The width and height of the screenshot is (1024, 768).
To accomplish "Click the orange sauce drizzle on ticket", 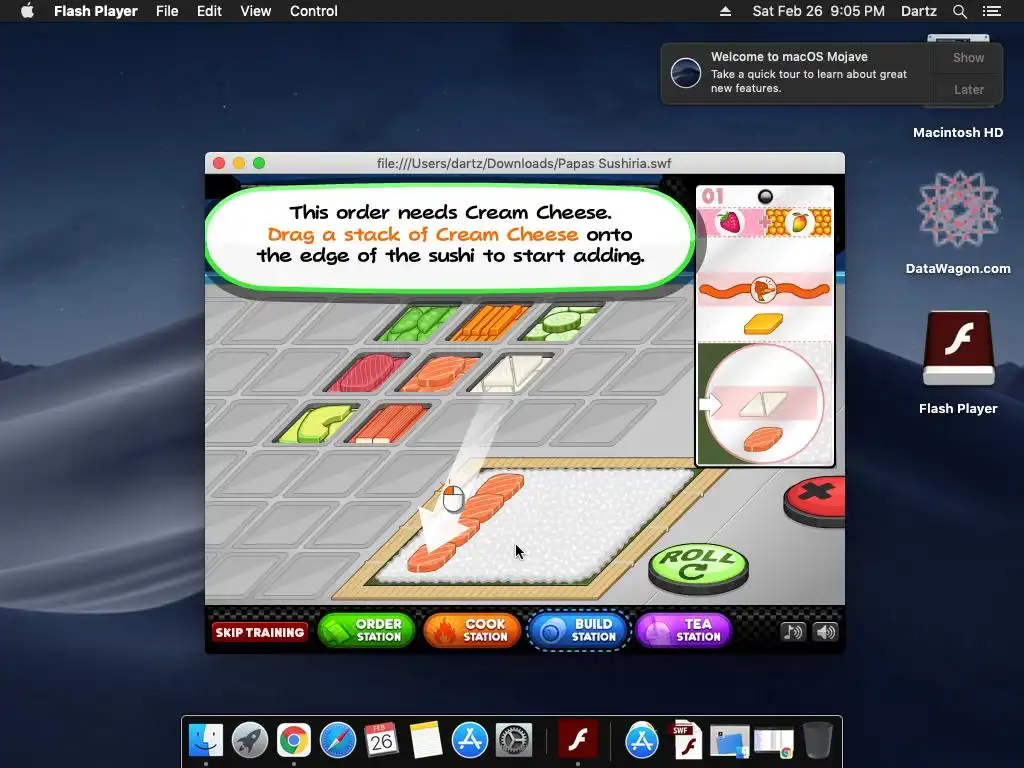I will coord(764,289).
